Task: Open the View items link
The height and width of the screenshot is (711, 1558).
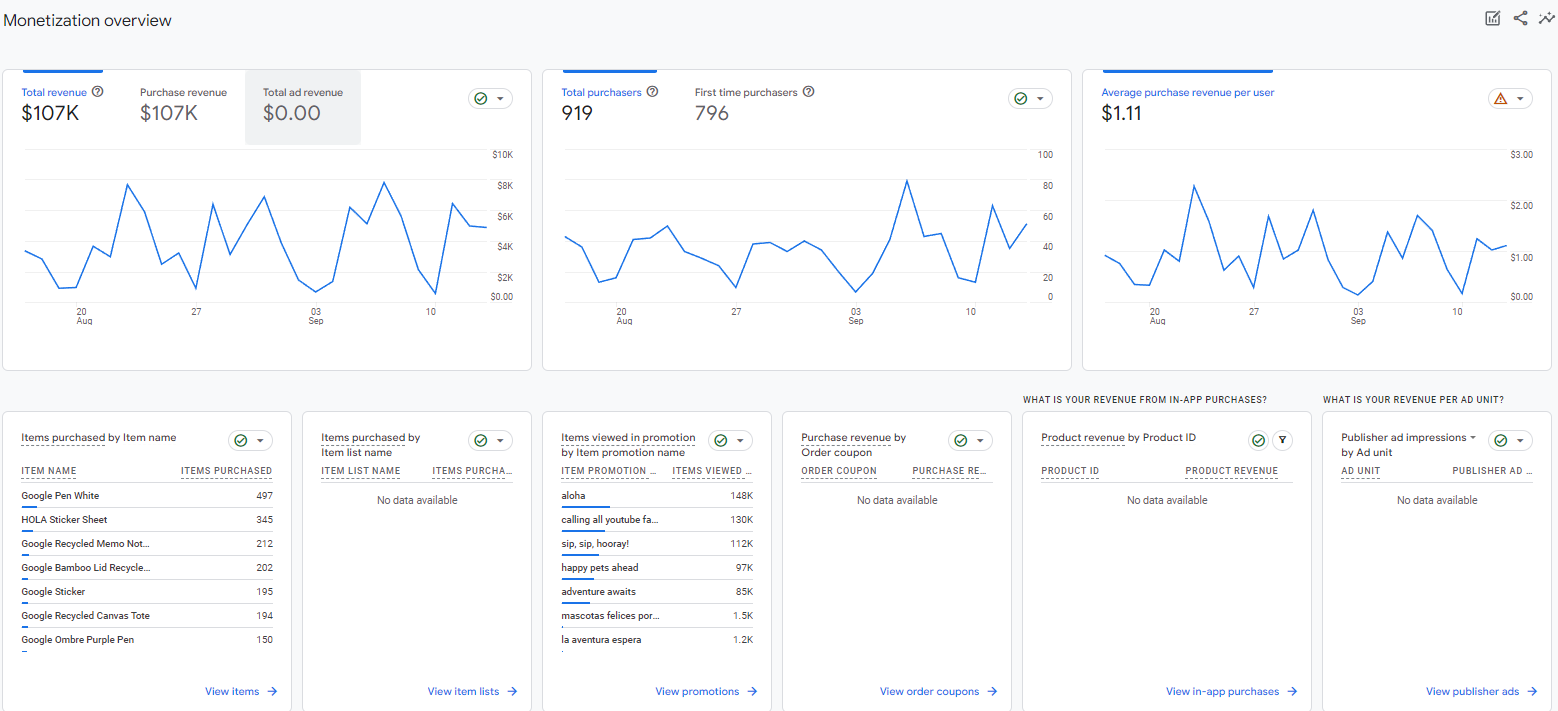Action: click(x=241, y=691)
